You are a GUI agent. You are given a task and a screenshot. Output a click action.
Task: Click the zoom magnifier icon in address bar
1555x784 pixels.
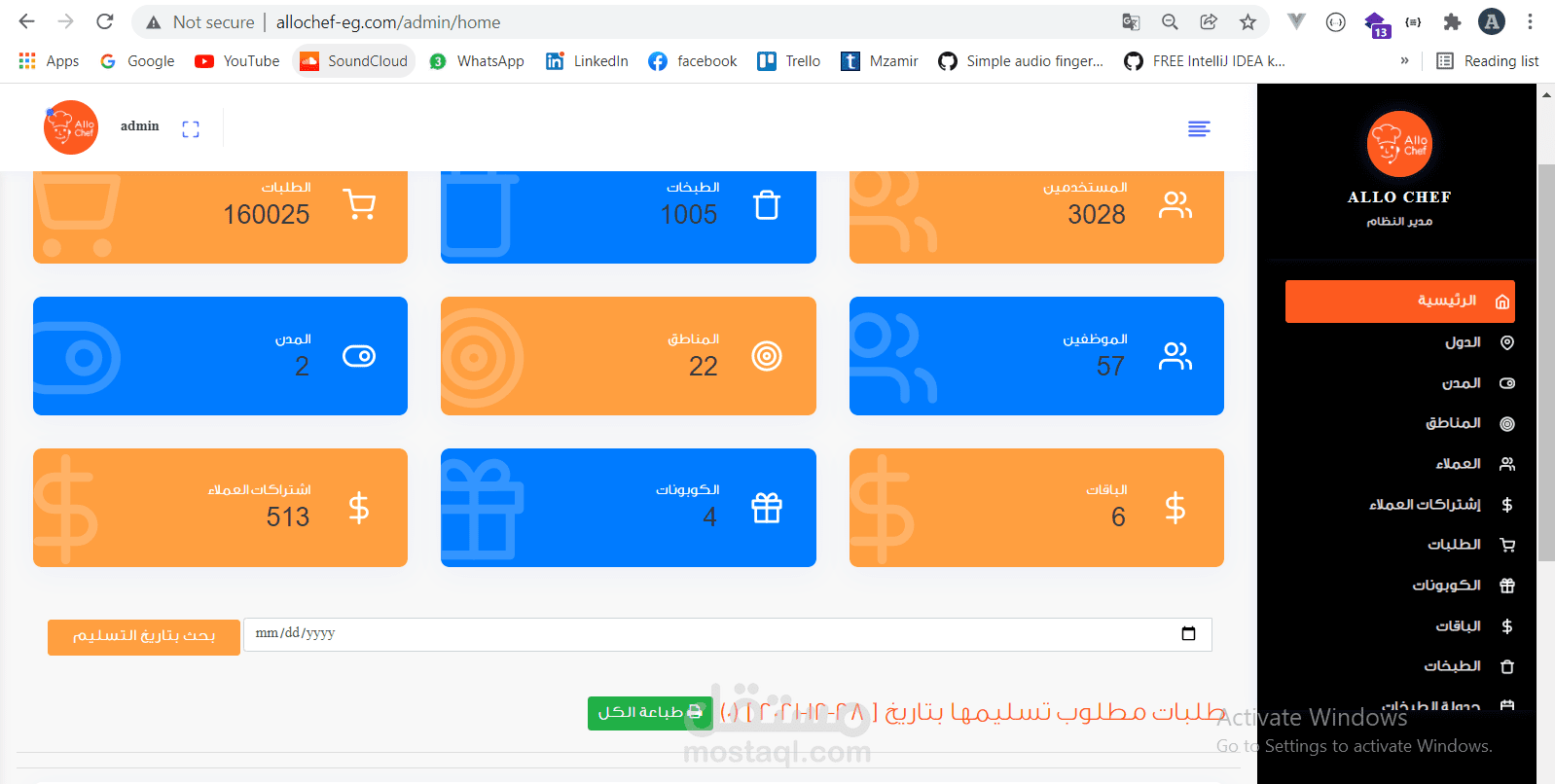tap(1170, 21)
